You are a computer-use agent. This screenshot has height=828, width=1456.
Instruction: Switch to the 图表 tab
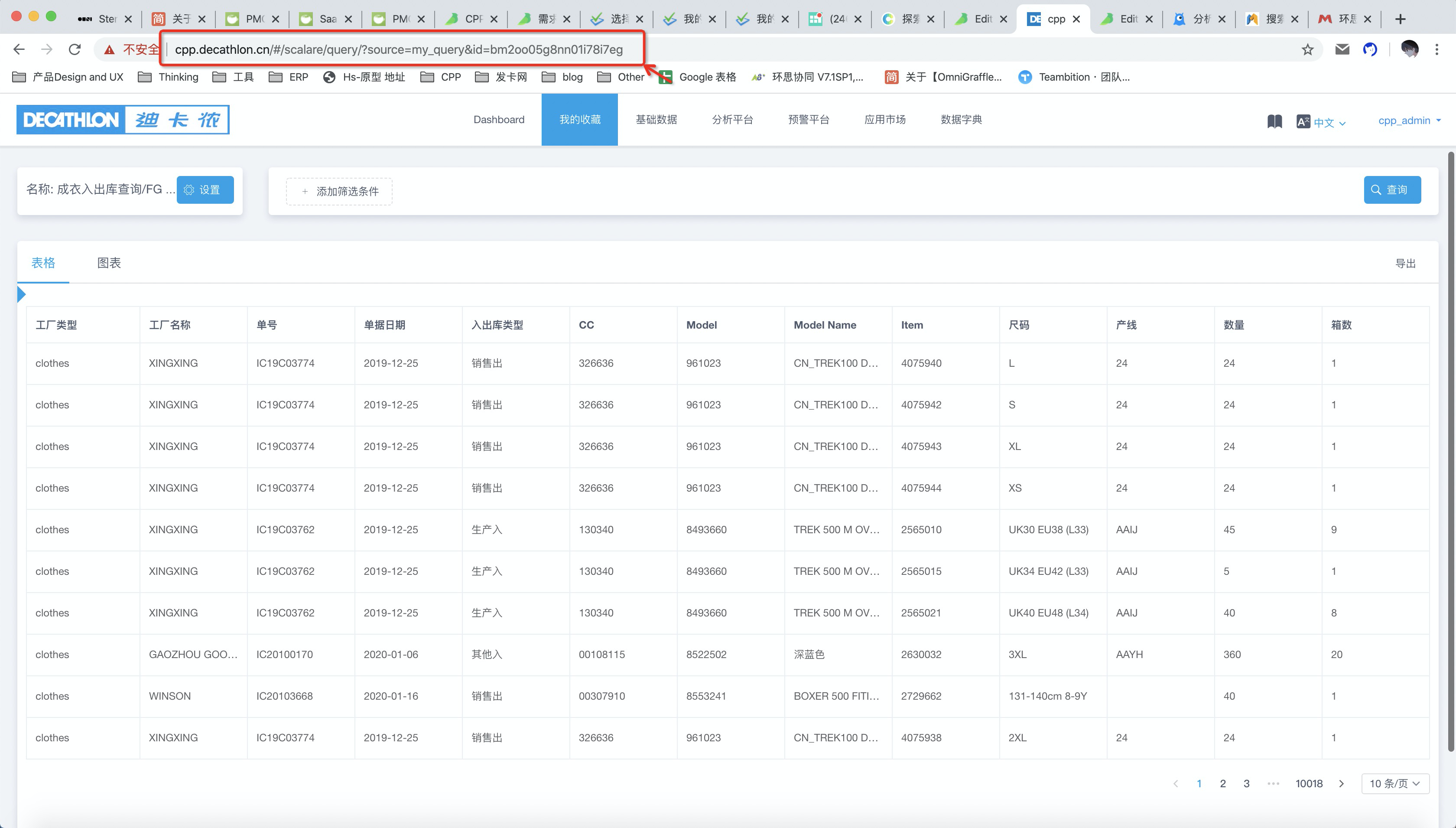pyautogui.click(x=108, y=263)
